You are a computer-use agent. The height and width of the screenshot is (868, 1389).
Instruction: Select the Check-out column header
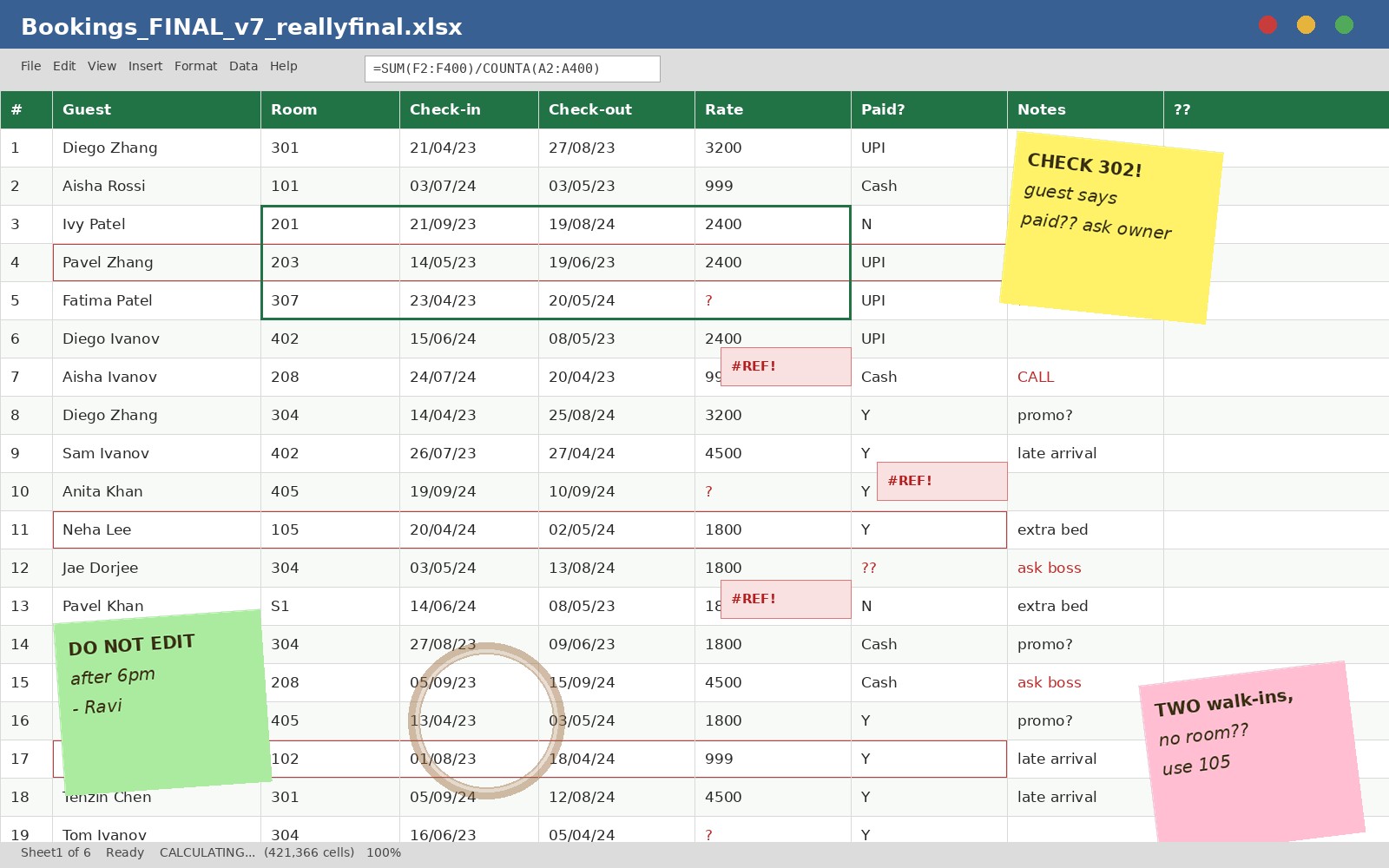click(x=616, y=109)
